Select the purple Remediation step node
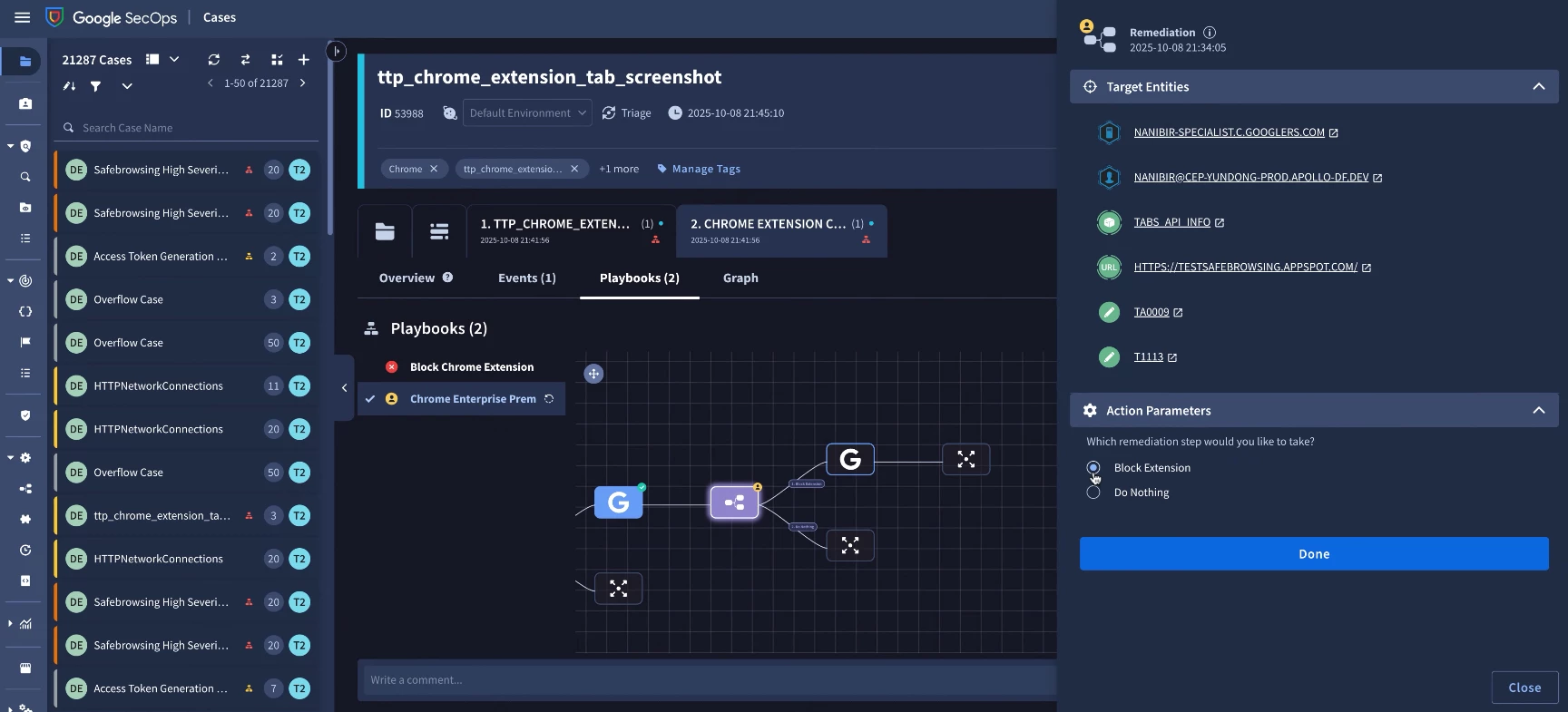 click(734, 502)
